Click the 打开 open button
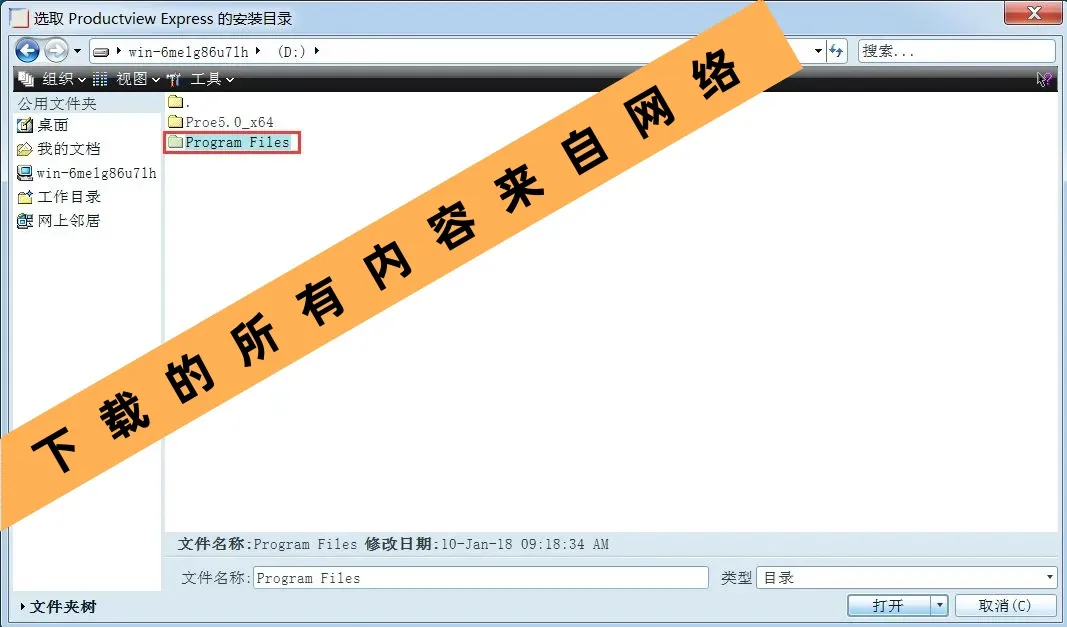Viewport: 1067px width, 628px height. pos(889,606)
